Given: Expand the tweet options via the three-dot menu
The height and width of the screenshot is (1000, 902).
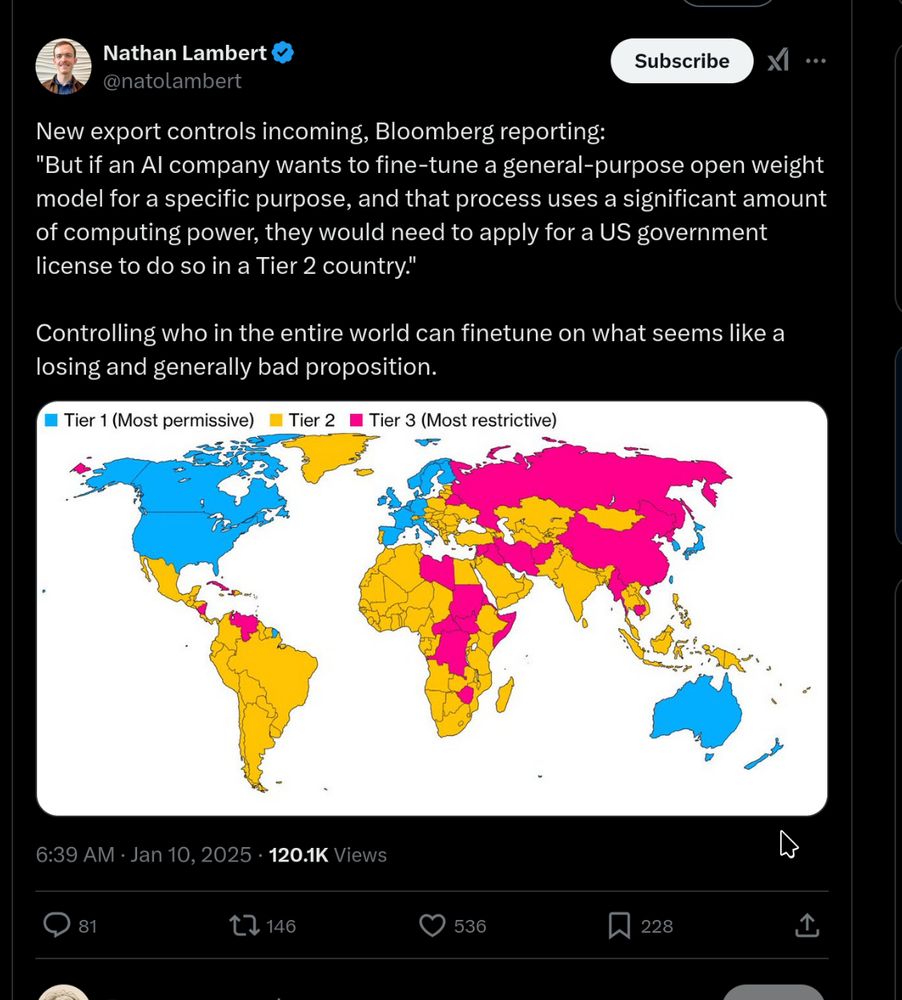Looking at the screenshot, I should click(x=816, y=61).
